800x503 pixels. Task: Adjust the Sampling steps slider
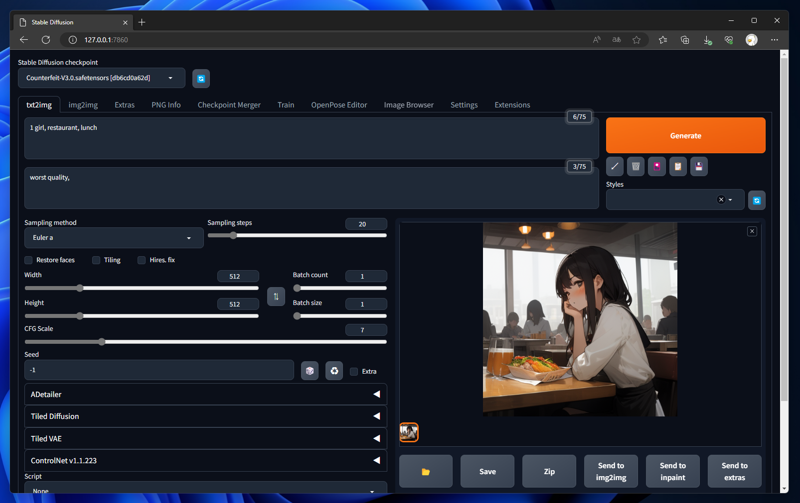point(297,236)
